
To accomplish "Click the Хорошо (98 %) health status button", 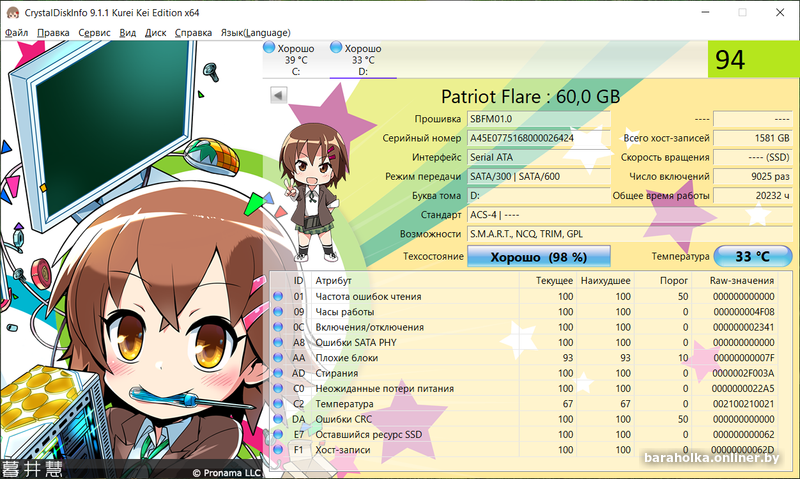I will click(x=539, y=257).
